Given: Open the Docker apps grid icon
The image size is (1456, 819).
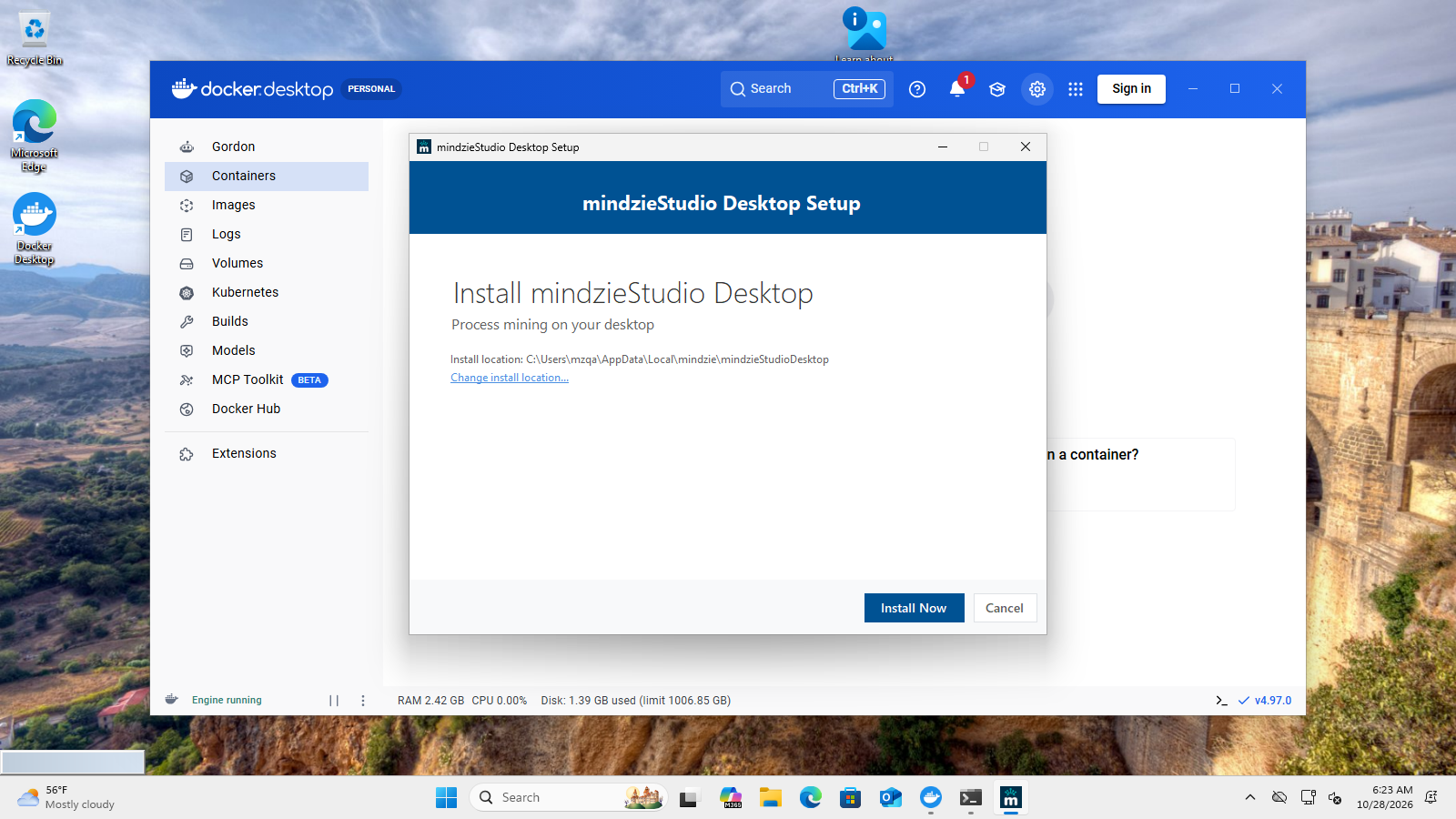Looking at the screenshot, I should pyautogui.click(x=1076, y=89).
